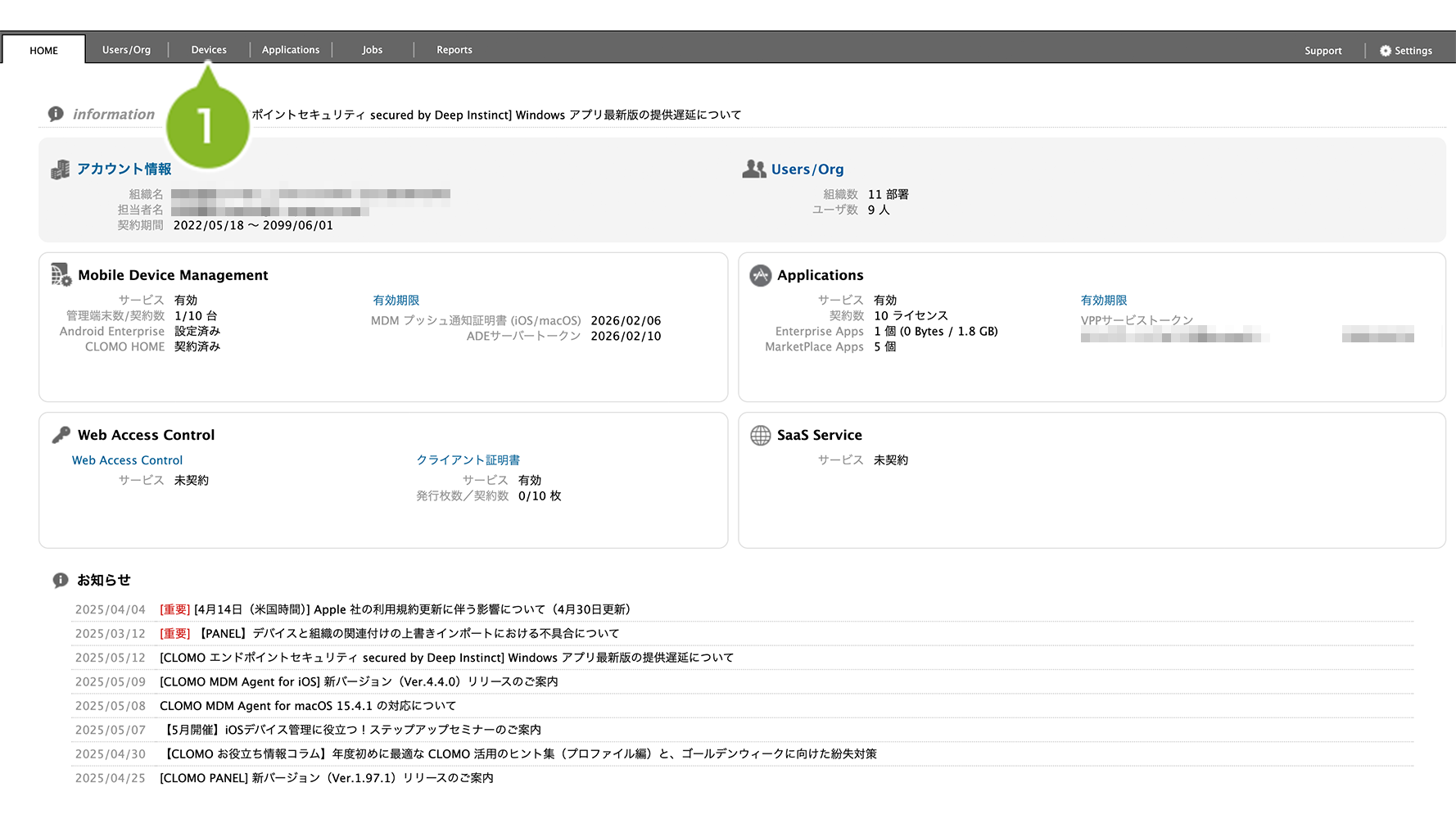Click the contract period 2022/05/18 value
This screenshot has width=1456, height=819.
pyautogui.click(x=253, y=225)
